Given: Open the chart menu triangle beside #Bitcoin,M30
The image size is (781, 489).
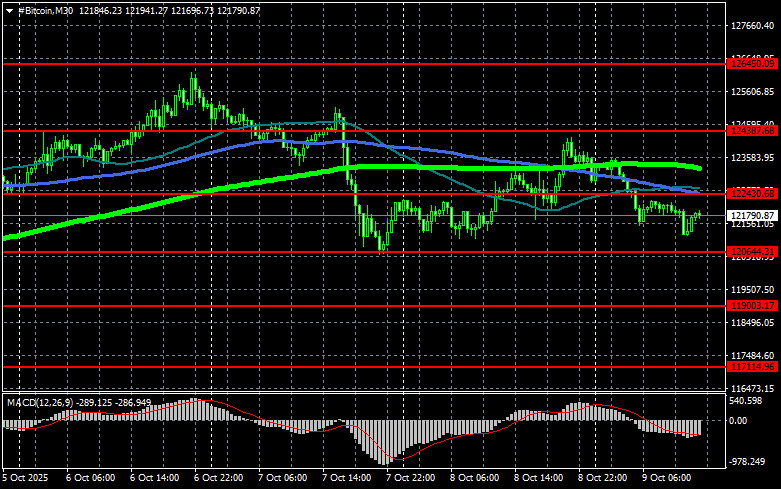Looking at the screenshot, I should pyautogui.click(x=9, y=11).
